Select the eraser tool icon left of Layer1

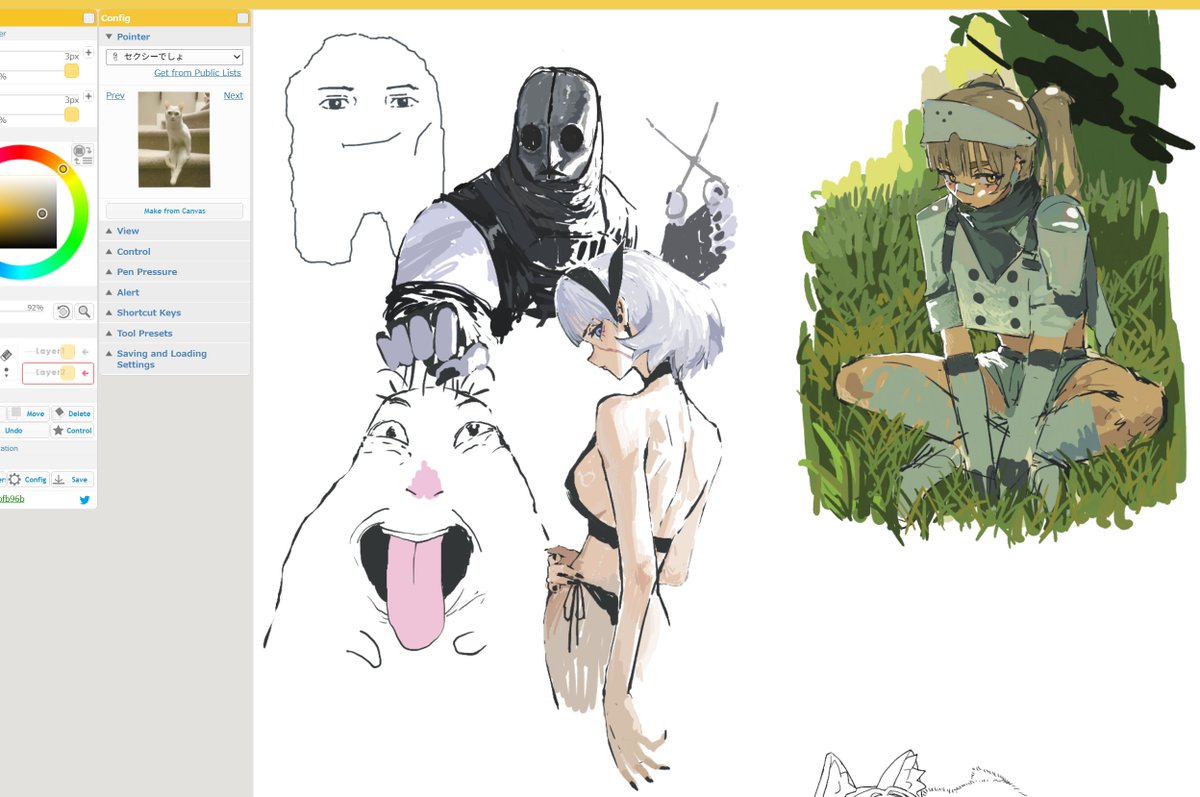coord(6,354)
